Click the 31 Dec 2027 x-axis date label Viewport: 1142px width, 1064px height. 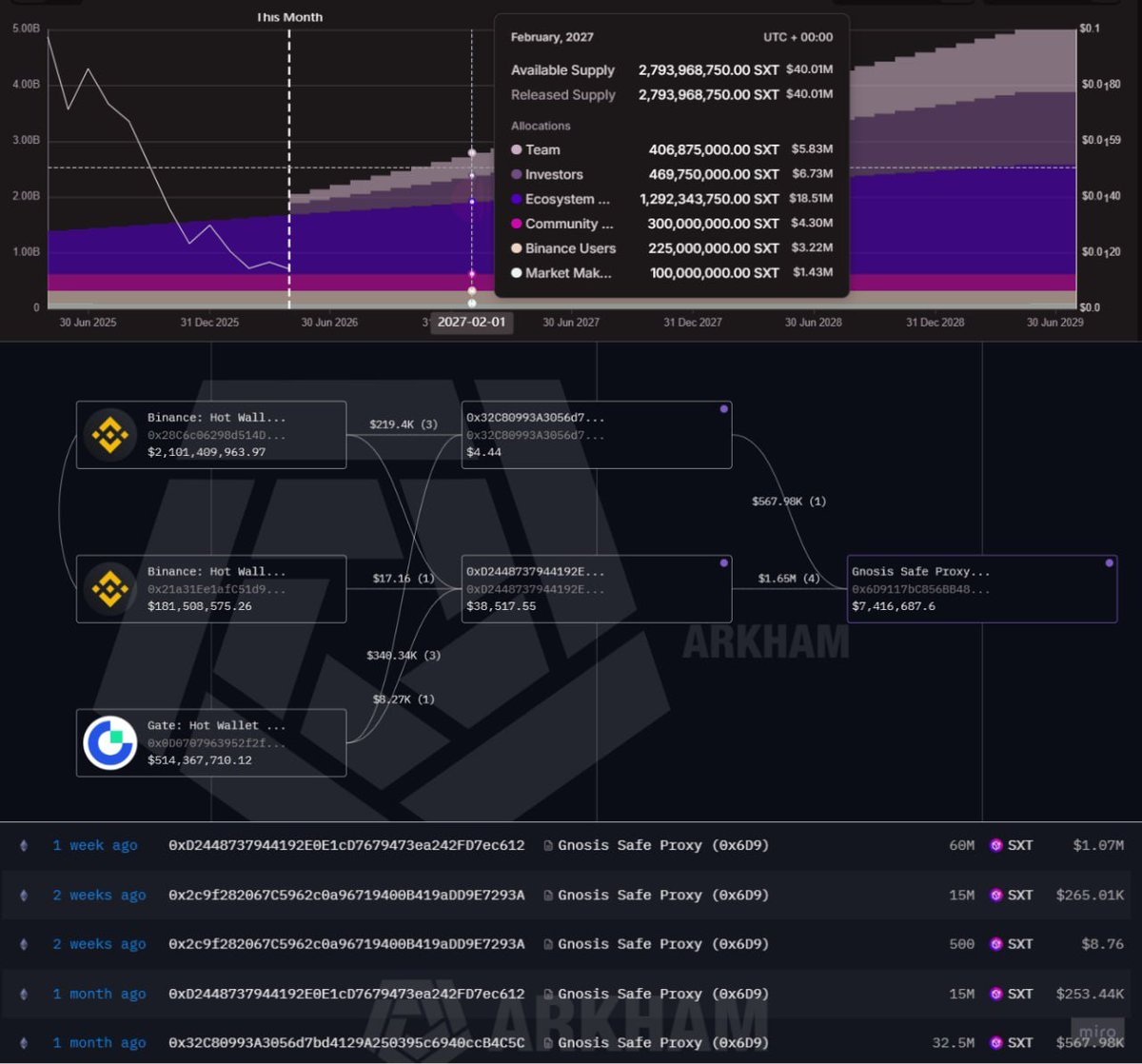pyautogui.click(x=693, y=323)
